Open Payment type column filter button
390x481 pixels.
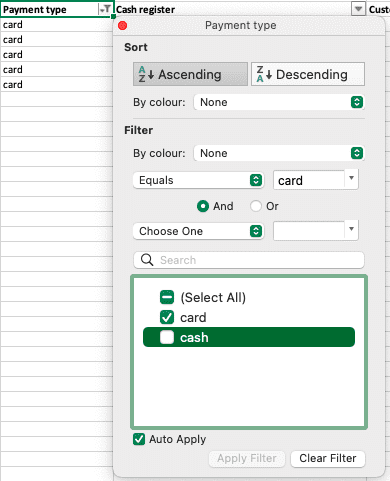(x=105, y=9)
